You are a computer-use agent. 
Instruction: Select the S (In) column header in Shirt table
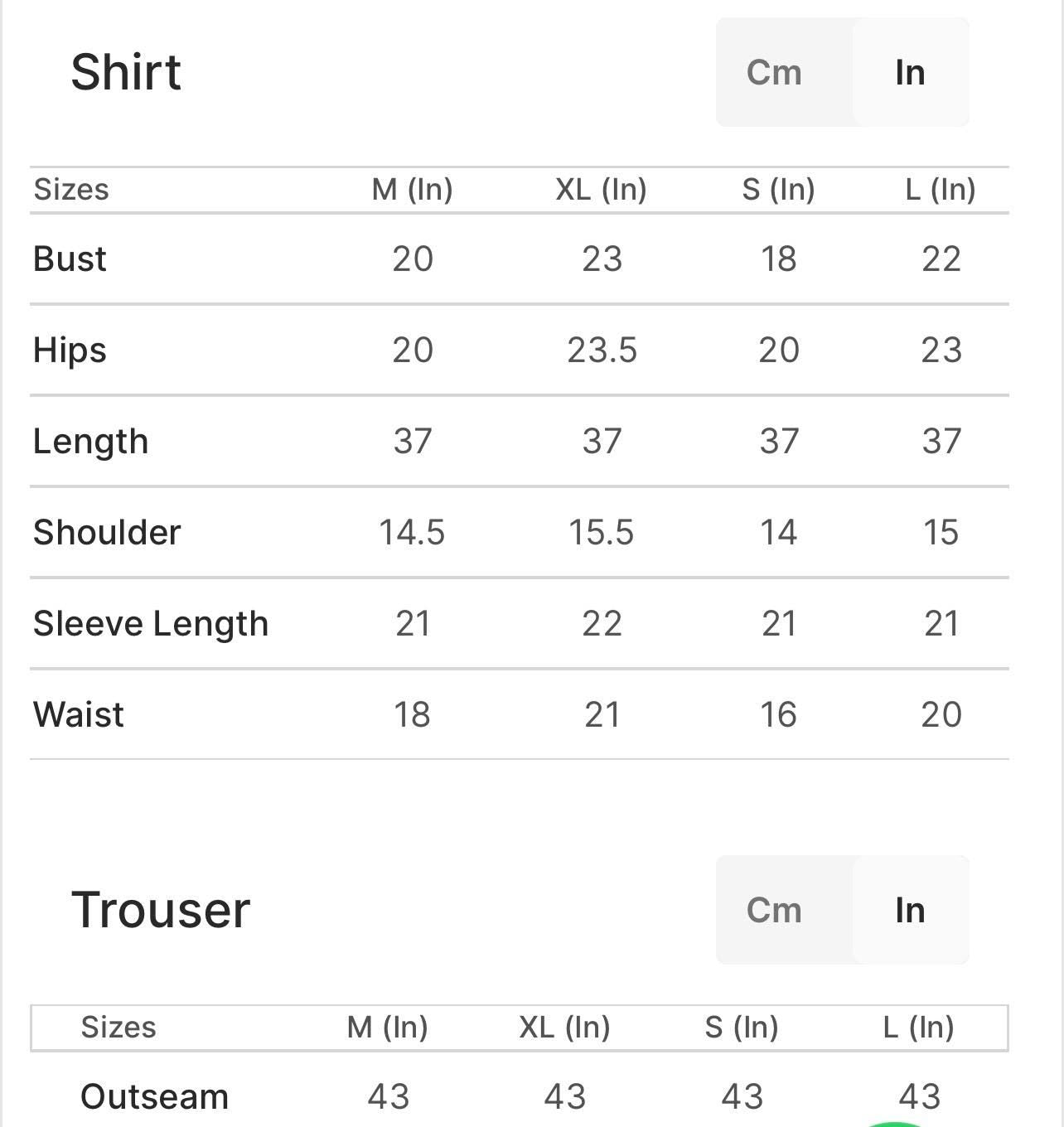click(778, 190)
